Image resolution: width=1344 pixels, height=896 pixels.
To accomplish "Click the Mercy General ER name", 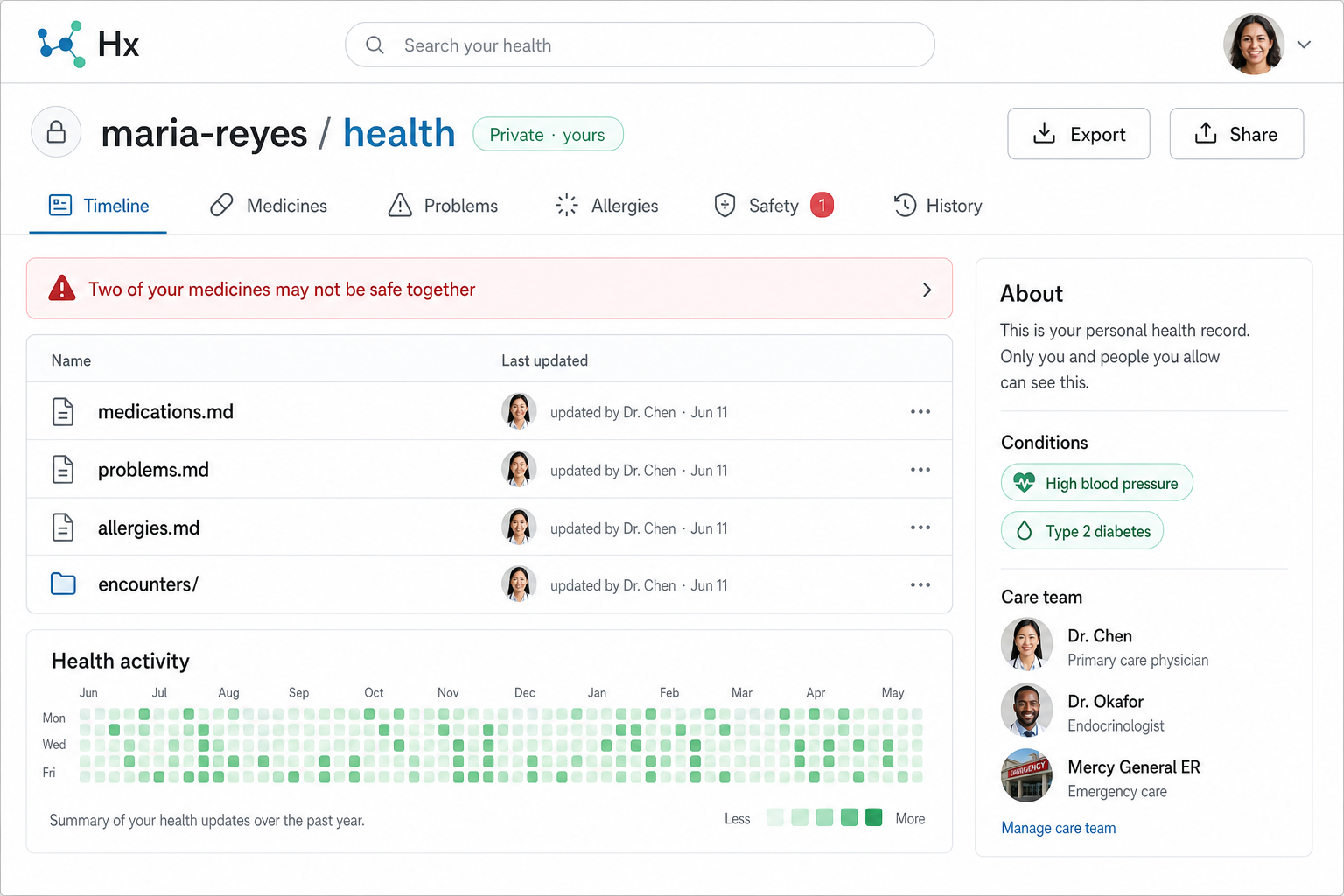I will pyautogui.click(x=1134, y=767).
